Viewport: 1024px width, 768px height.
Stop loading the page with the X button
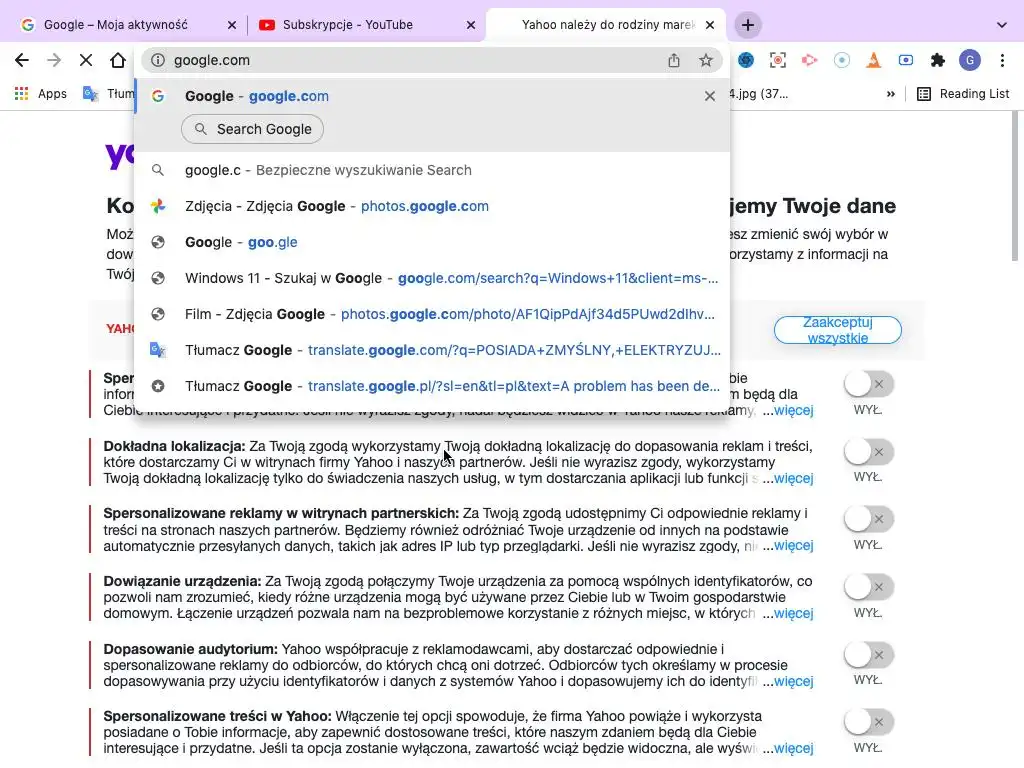click(86, 60)
